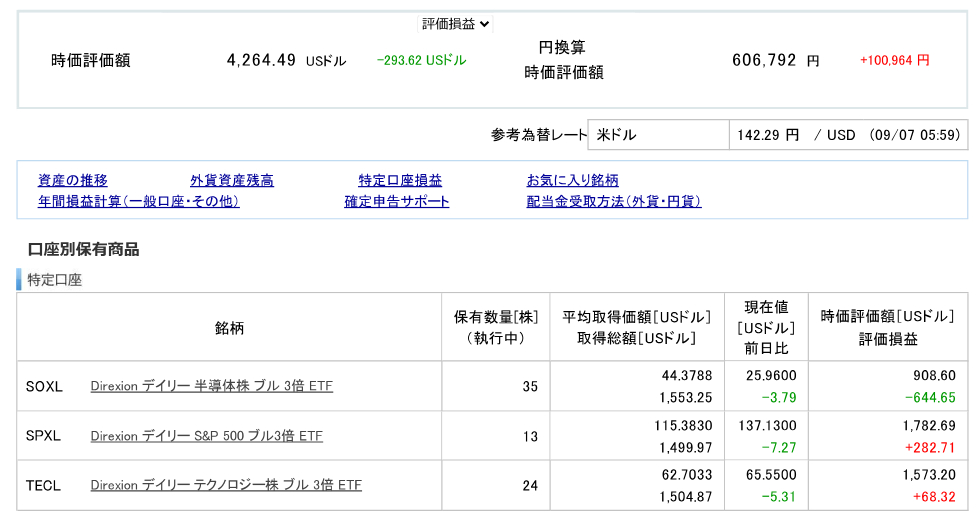
Task: Open お気に入り銘柄 favorites link
Action: point(573,181)
